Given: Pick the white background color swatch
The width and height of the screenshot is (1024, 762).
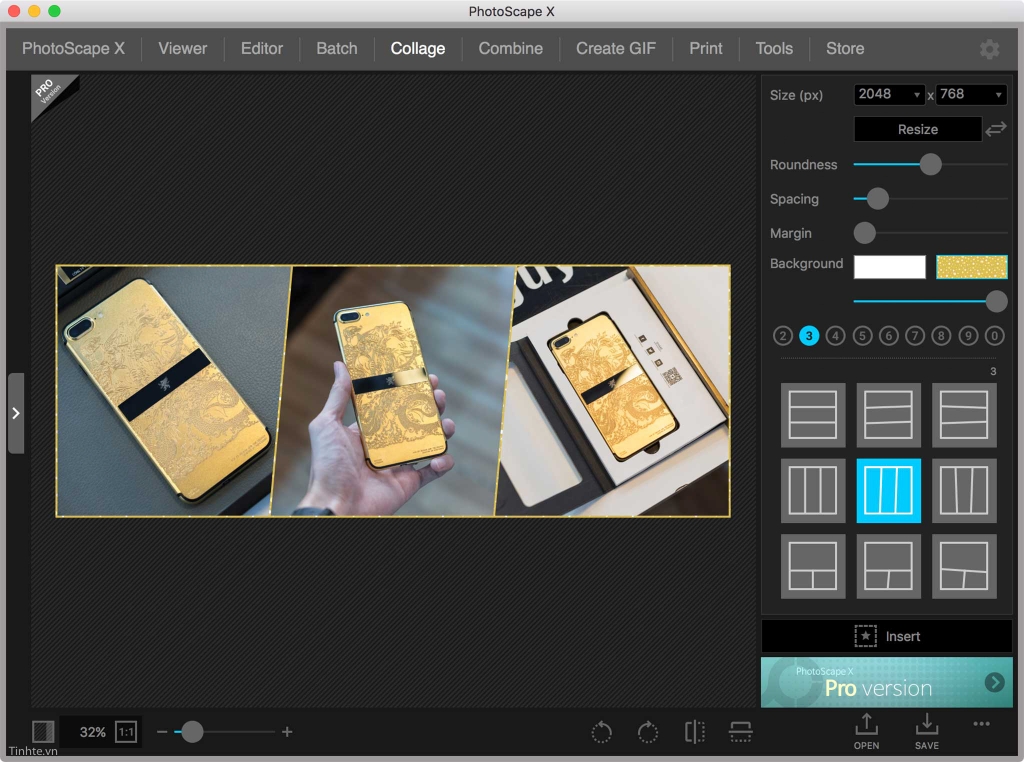Looking at the screenshot, I should (x=889, y=267).
